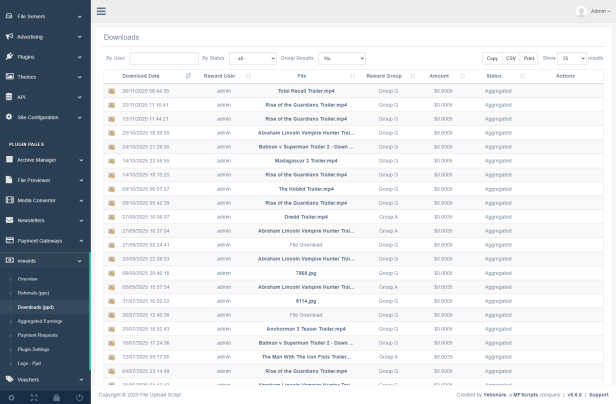Click the settings gear in sidebar footer

point(11,397)
